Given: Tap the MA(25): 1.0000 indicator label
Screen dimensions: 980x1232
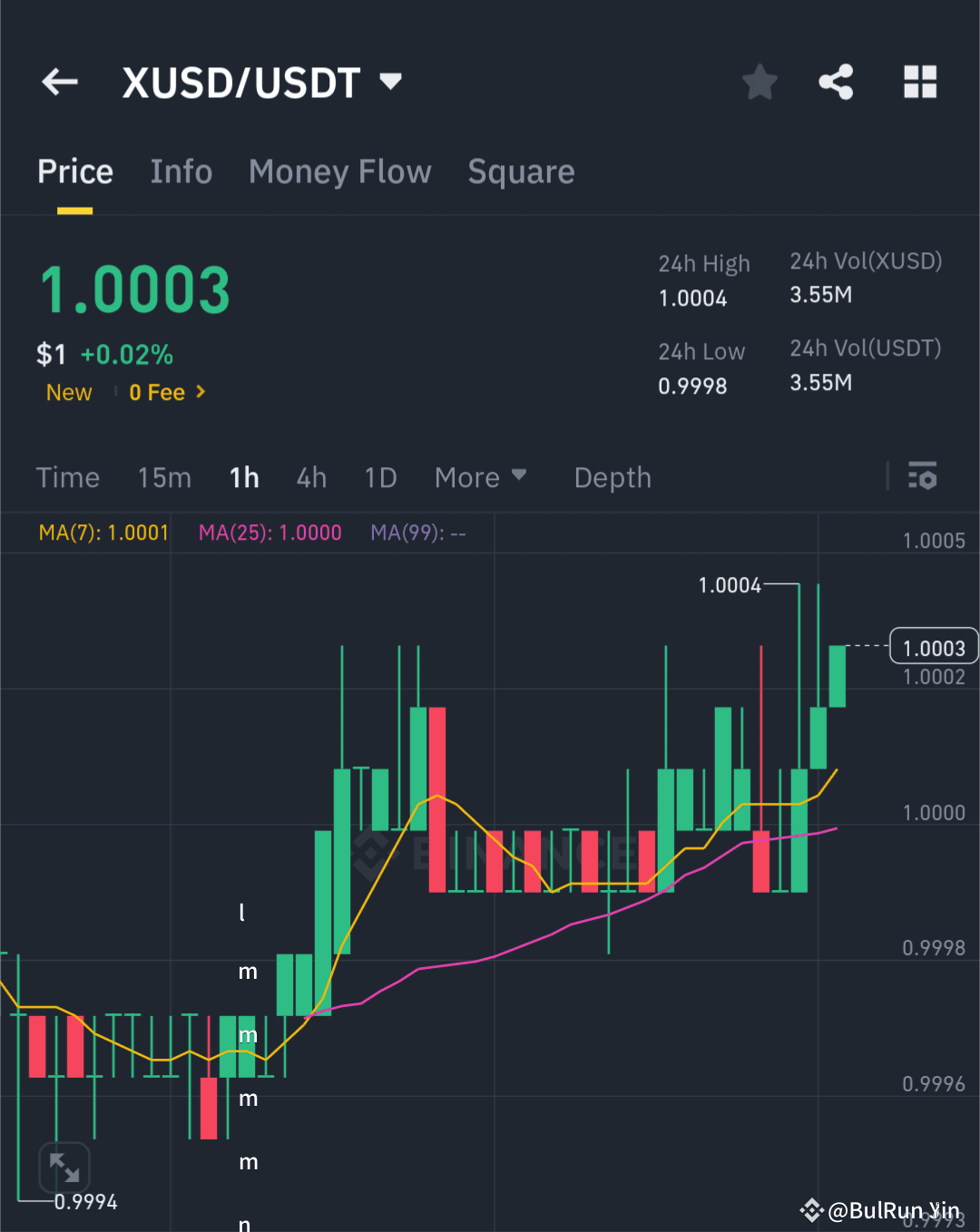Looking at the screenshot, I should [270, 533].
